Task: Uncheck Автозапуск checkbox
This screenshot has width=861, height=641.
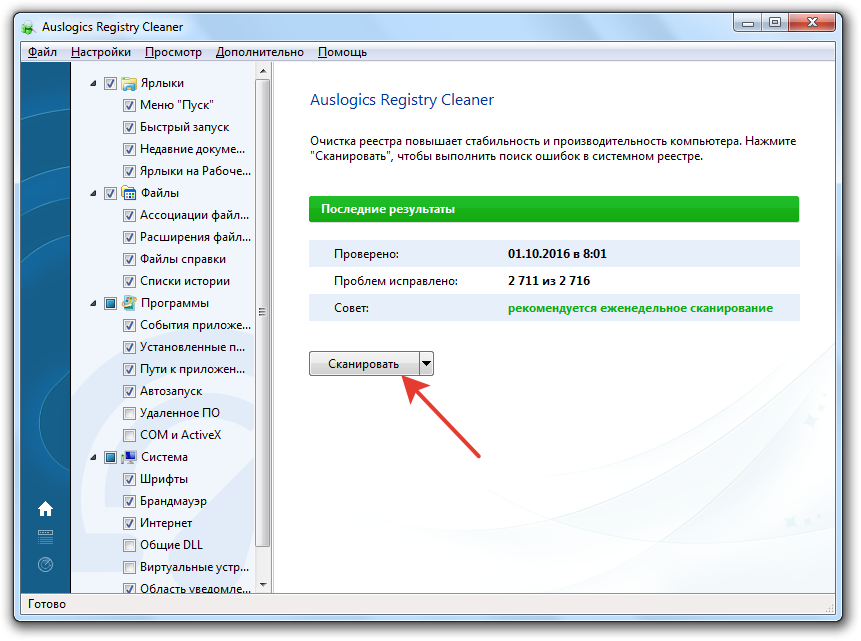Action: click(x=129, y=391)
